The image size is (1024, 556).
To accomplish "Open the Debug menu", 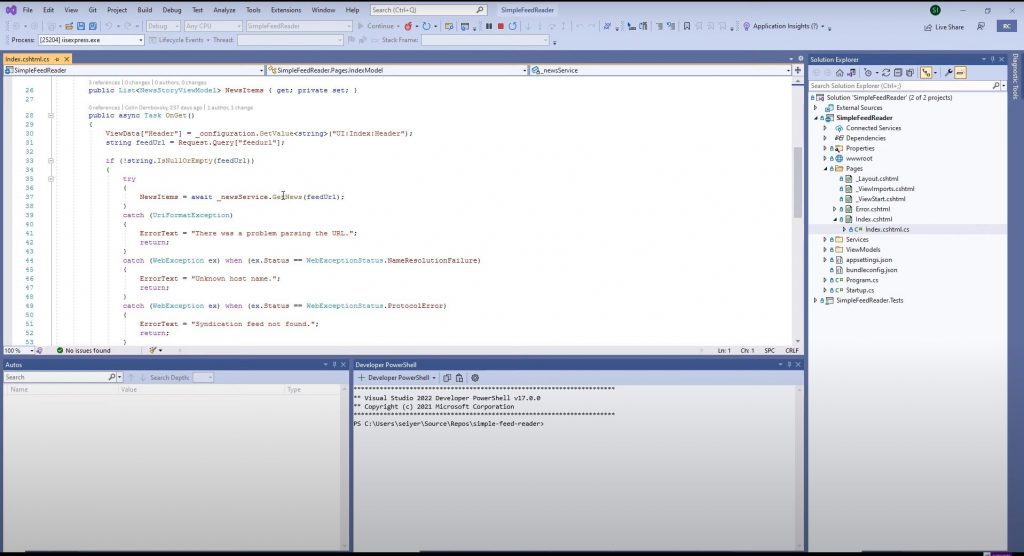I will [172, 10].
